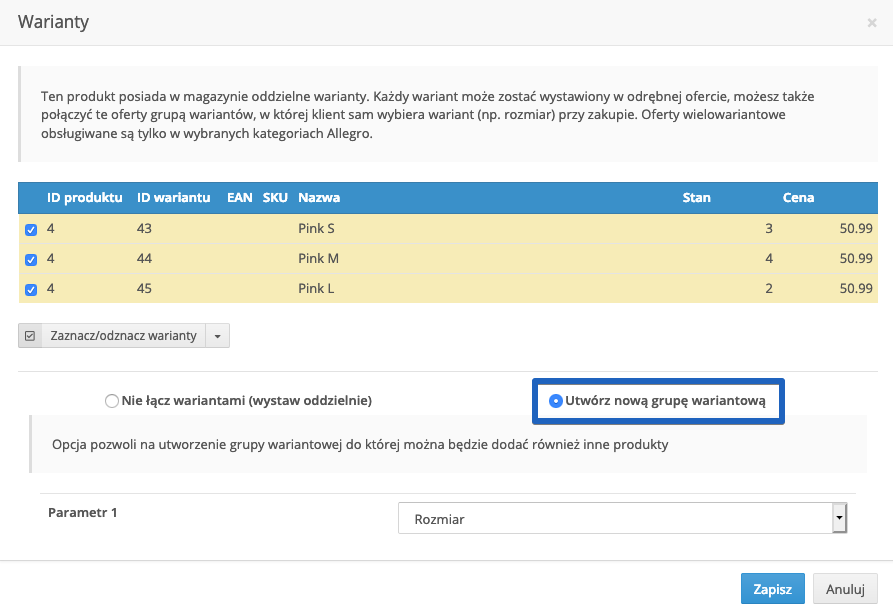893x612 pixels.
Task: Select 'Nie łącz wariantami' radio option
Action: click(112, 401)
